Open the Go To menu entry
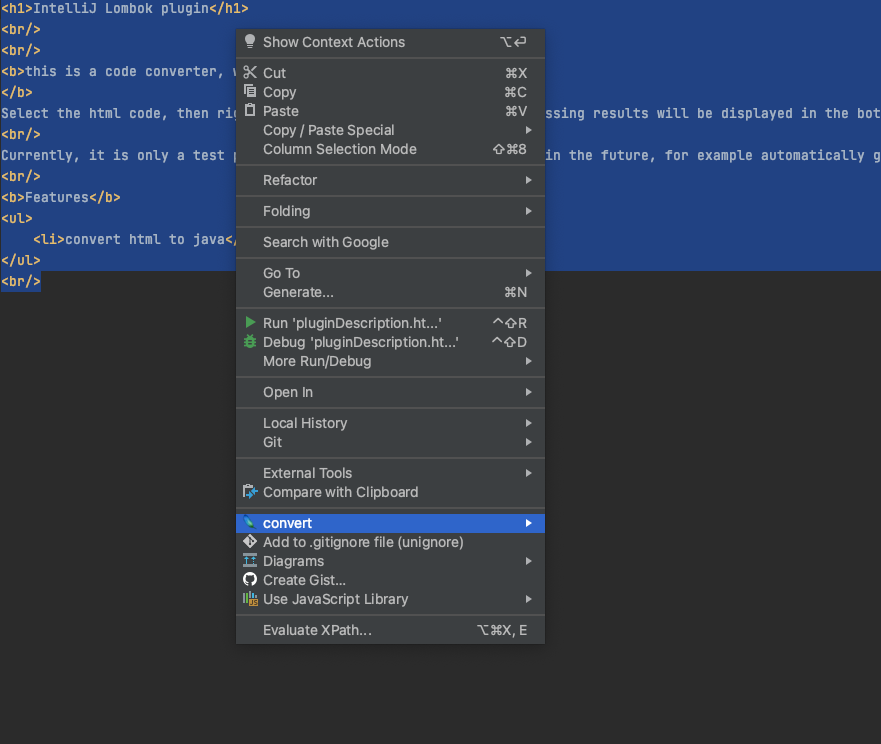This screenshot has height=744, width=881. point(390,273)
